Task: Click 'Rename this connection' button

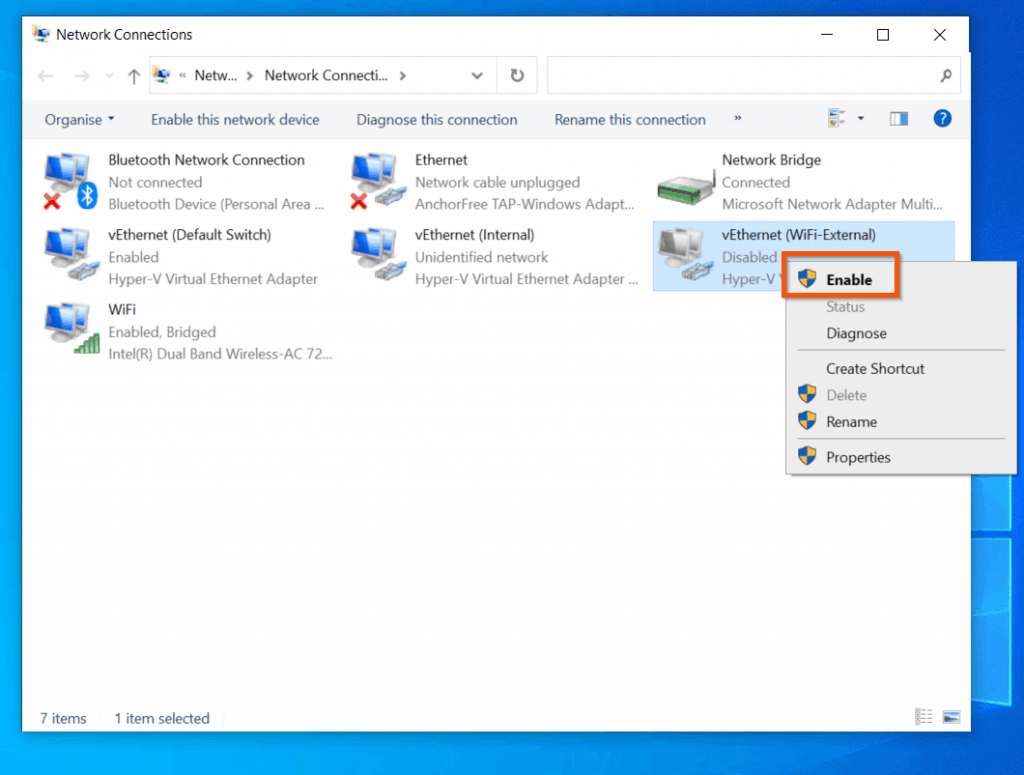Action: (x=629, y=118)
